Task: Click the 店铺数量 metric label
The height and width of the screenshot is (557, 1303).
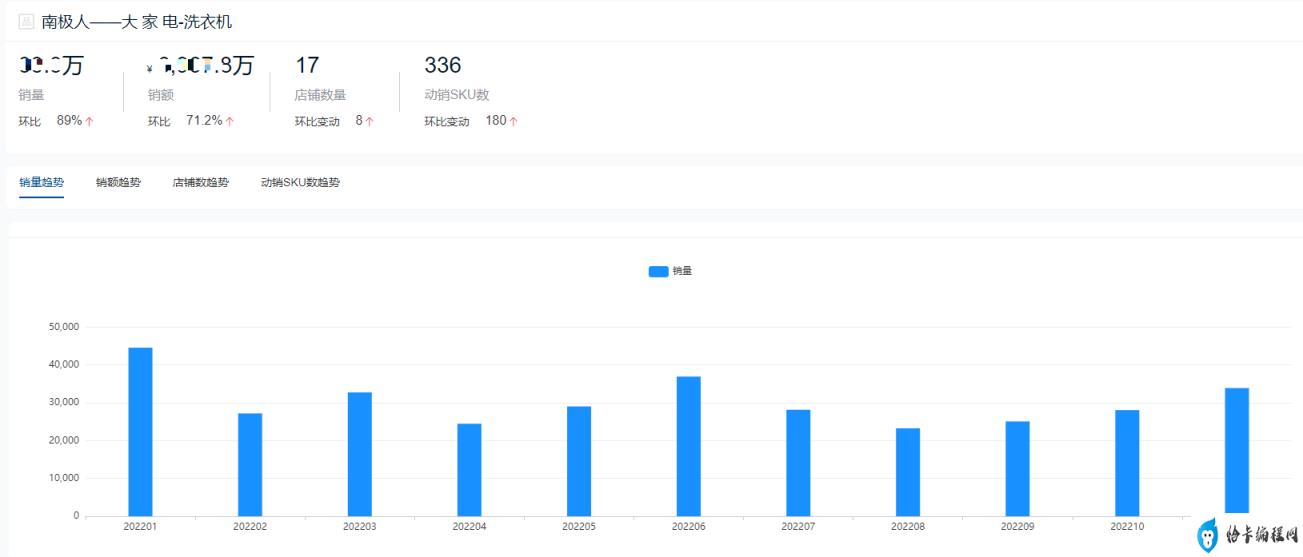Action: click(x=320, y=95)
